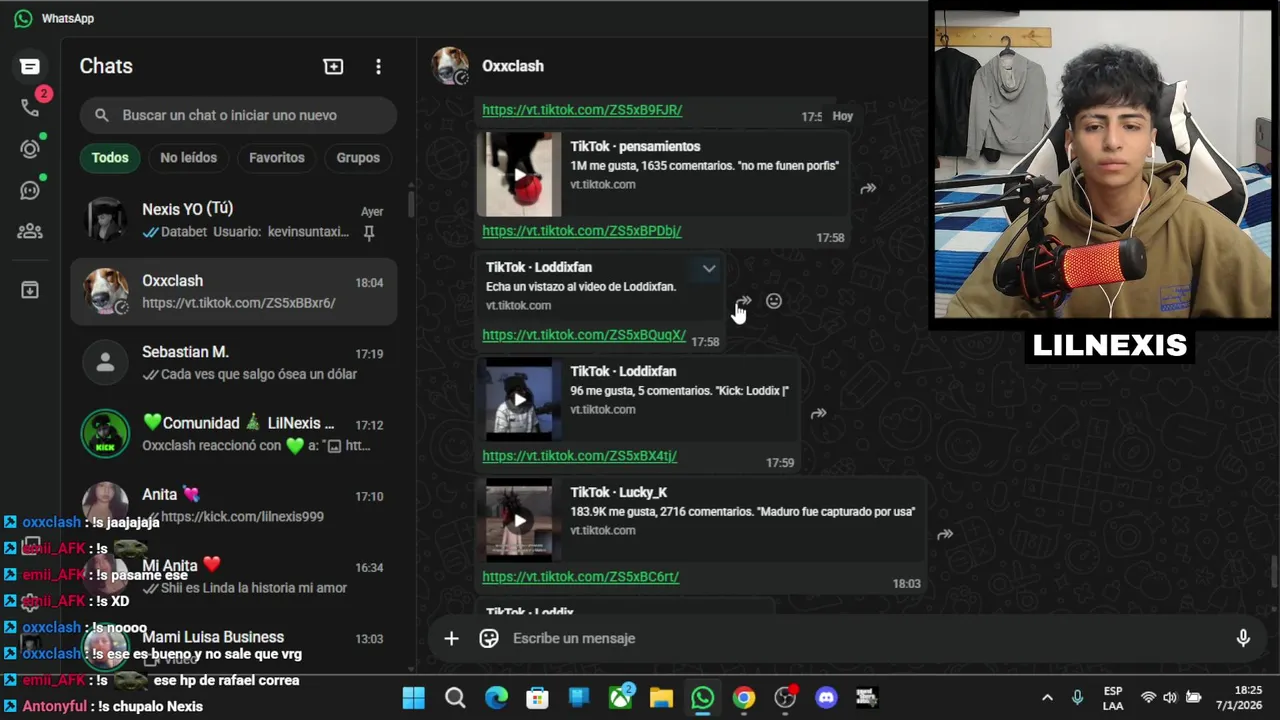Play the TikTok Lucky_K video thumbnail

pos(519,520)
